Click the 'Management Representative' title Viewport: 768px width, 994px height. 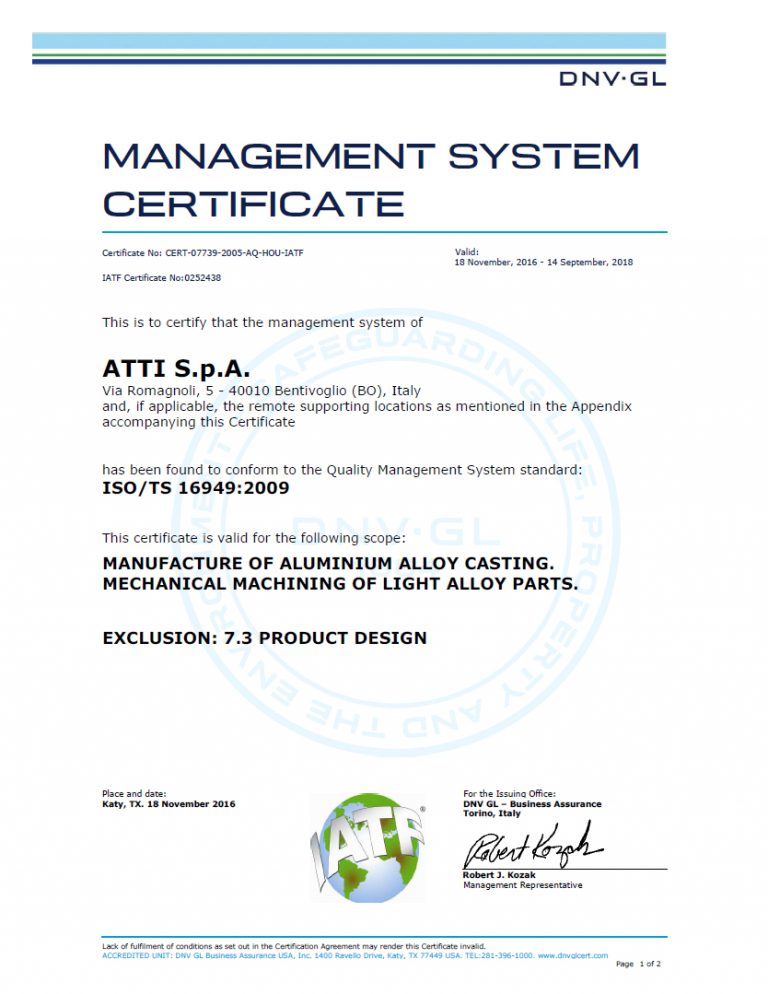click(x=523, y=885)
